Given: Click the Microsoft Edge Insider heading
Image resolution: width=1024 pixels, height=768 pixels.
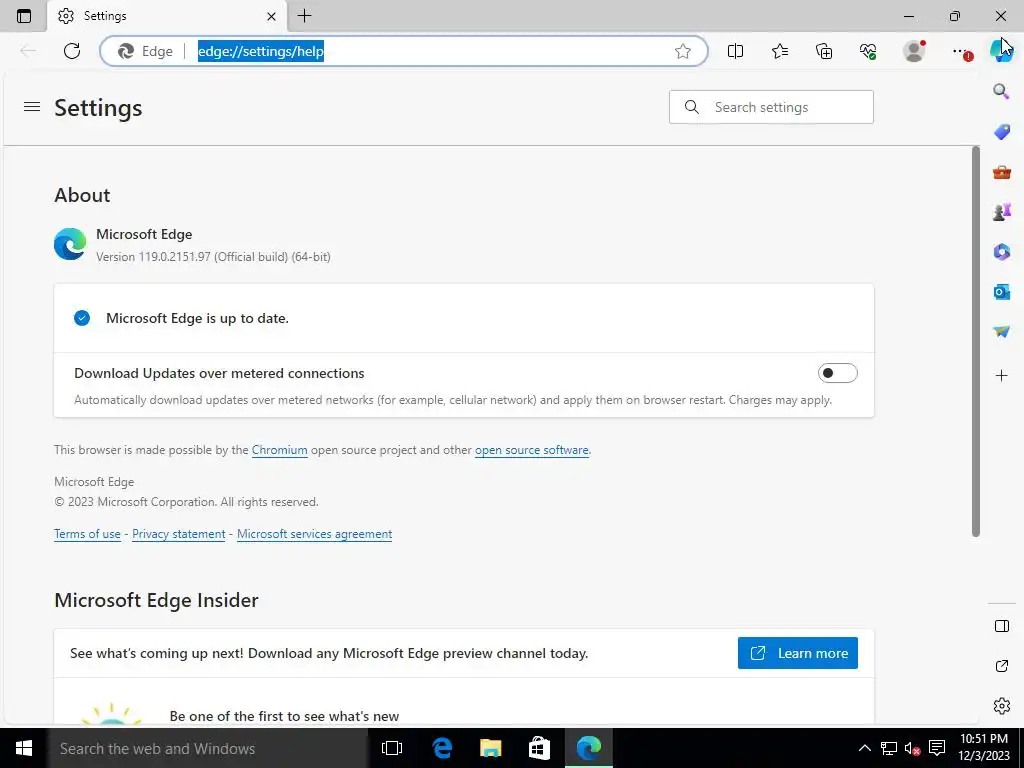Looking at the screenshot, I should pyautogui.click(x=156, y=600).
